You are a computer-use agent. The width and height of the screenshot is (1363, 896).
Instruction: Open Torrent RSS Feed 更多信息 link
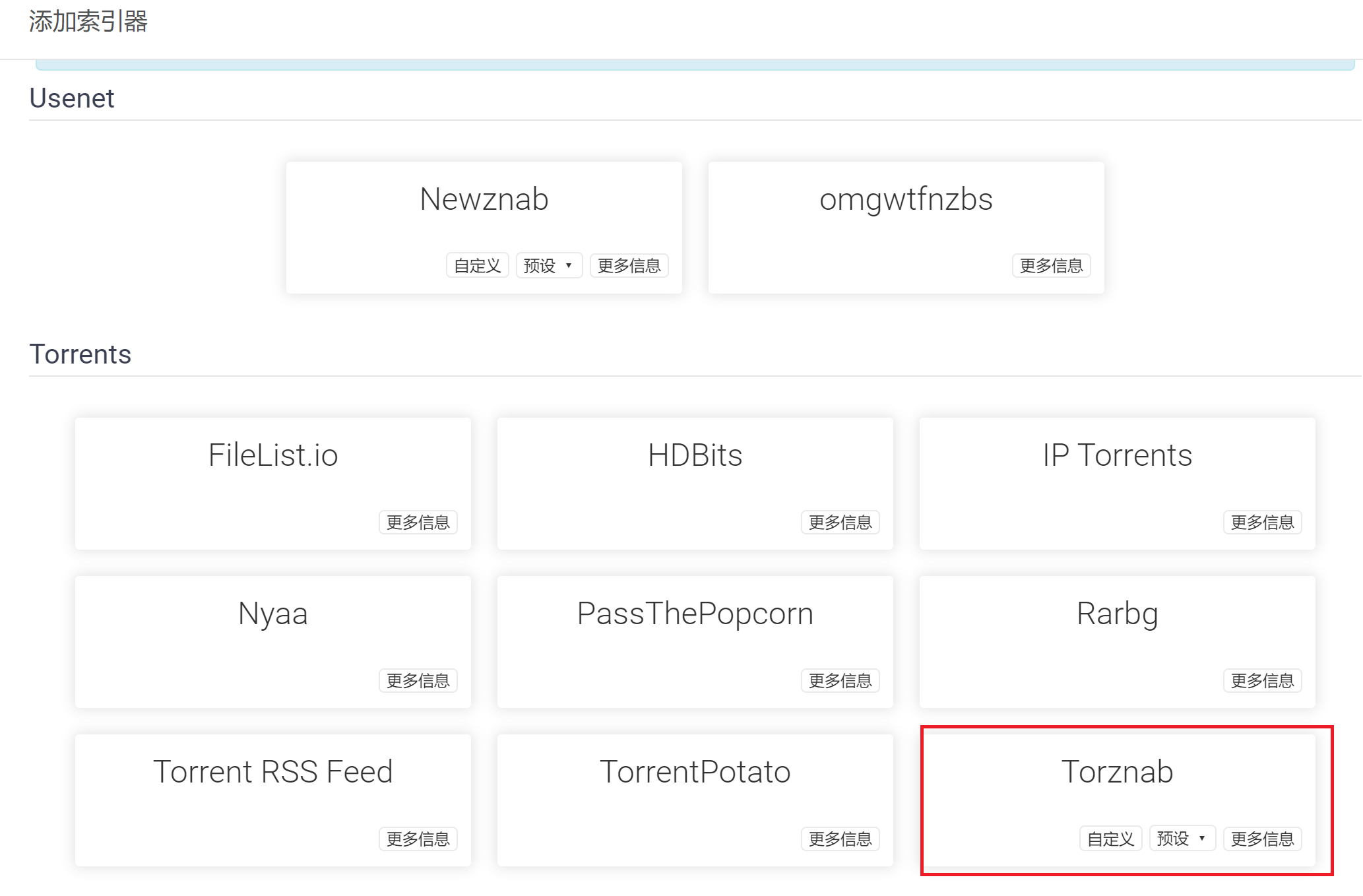418,839
